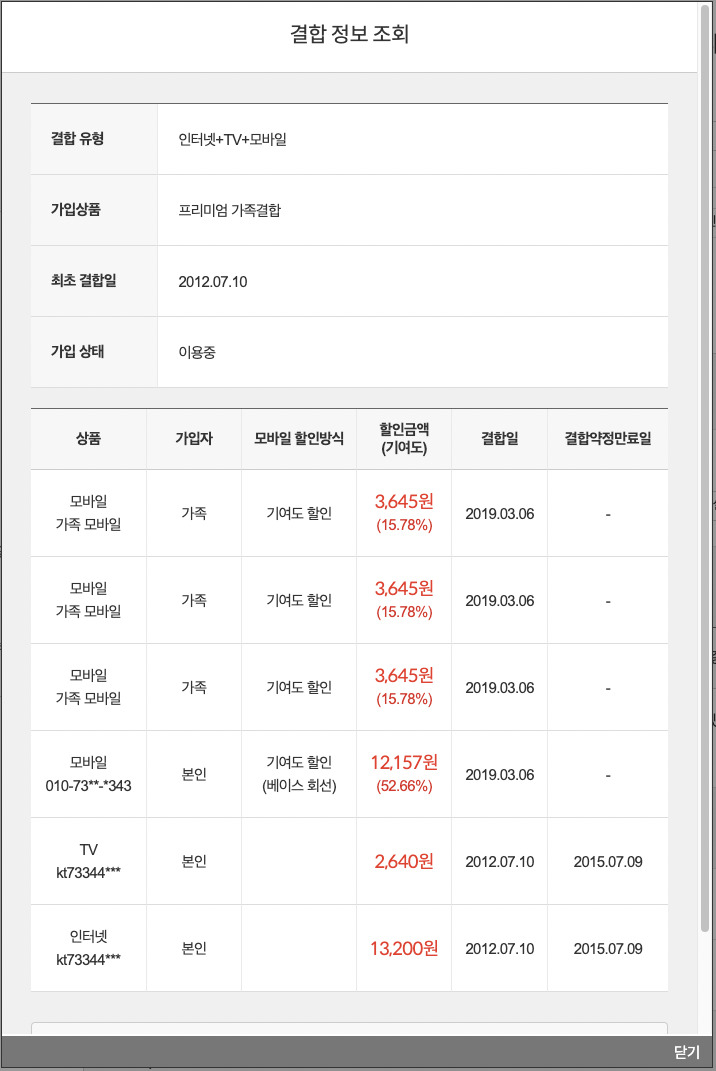Click the 할인금액 (기여도) column header
716x1071 pixels.
point(404,438)
